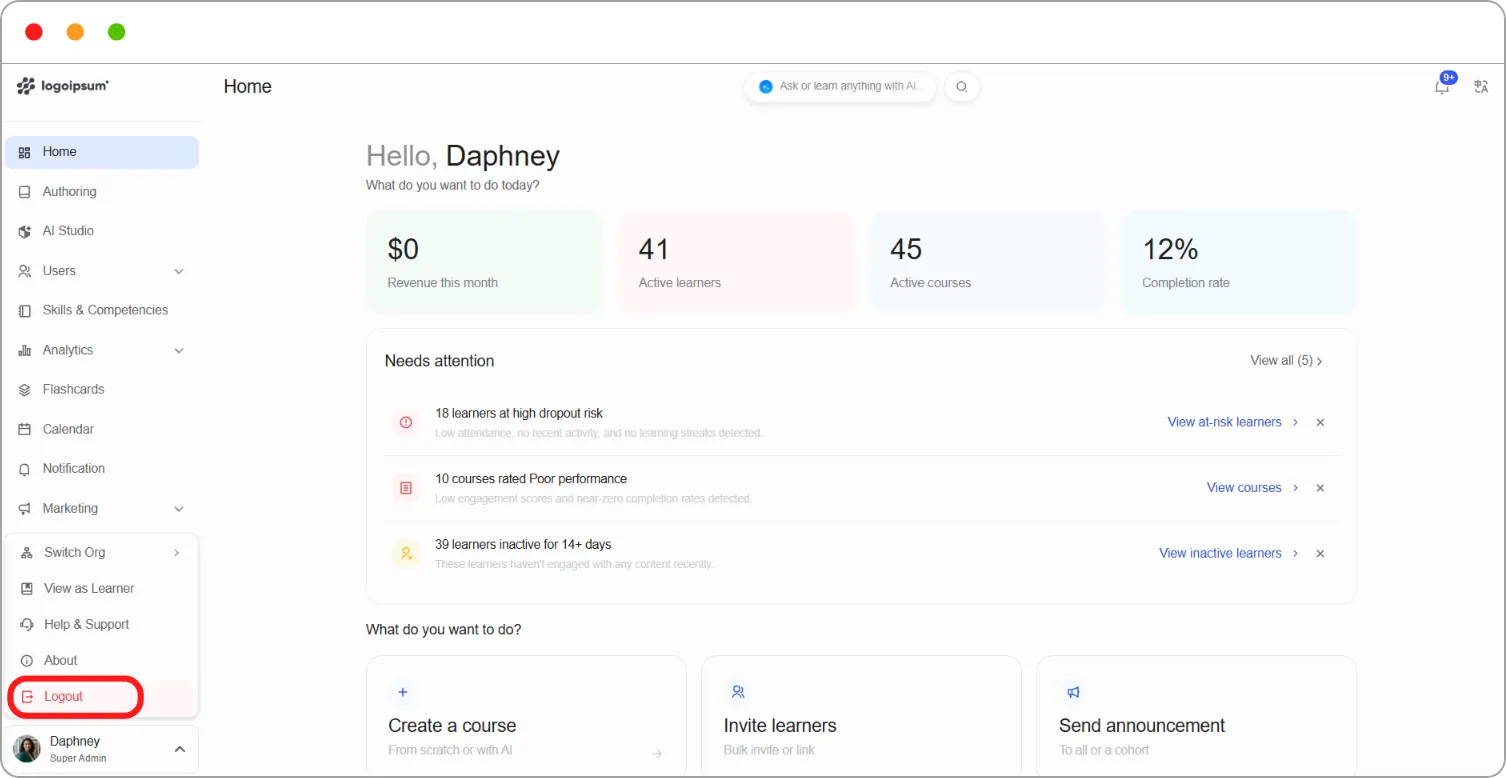Click the arrow on Create a course card
This screenshot has height=778, width=1506.
657,753
